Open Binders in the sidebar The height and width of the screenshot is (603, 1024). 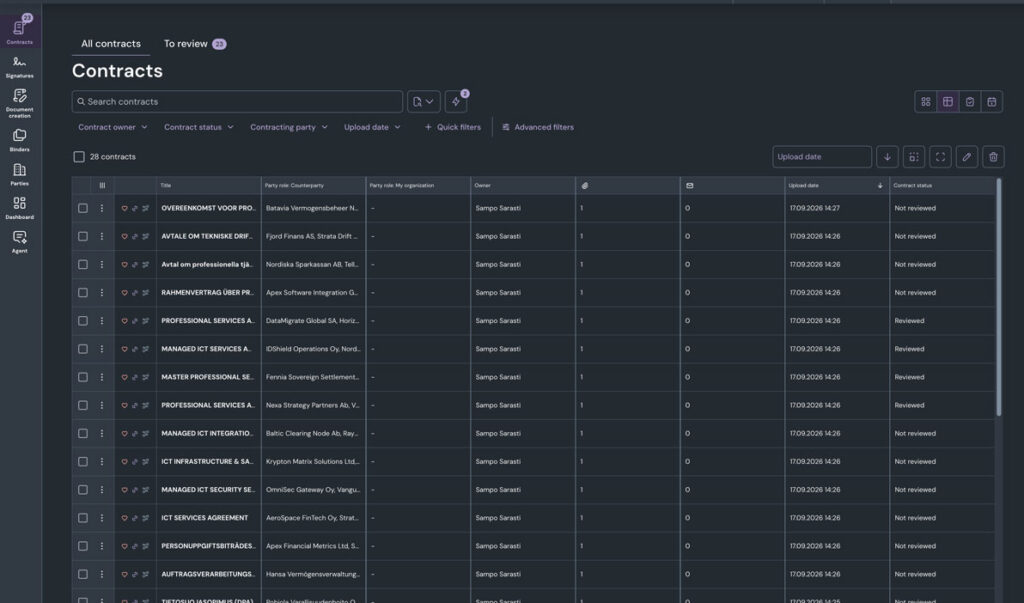coord(20,140)
